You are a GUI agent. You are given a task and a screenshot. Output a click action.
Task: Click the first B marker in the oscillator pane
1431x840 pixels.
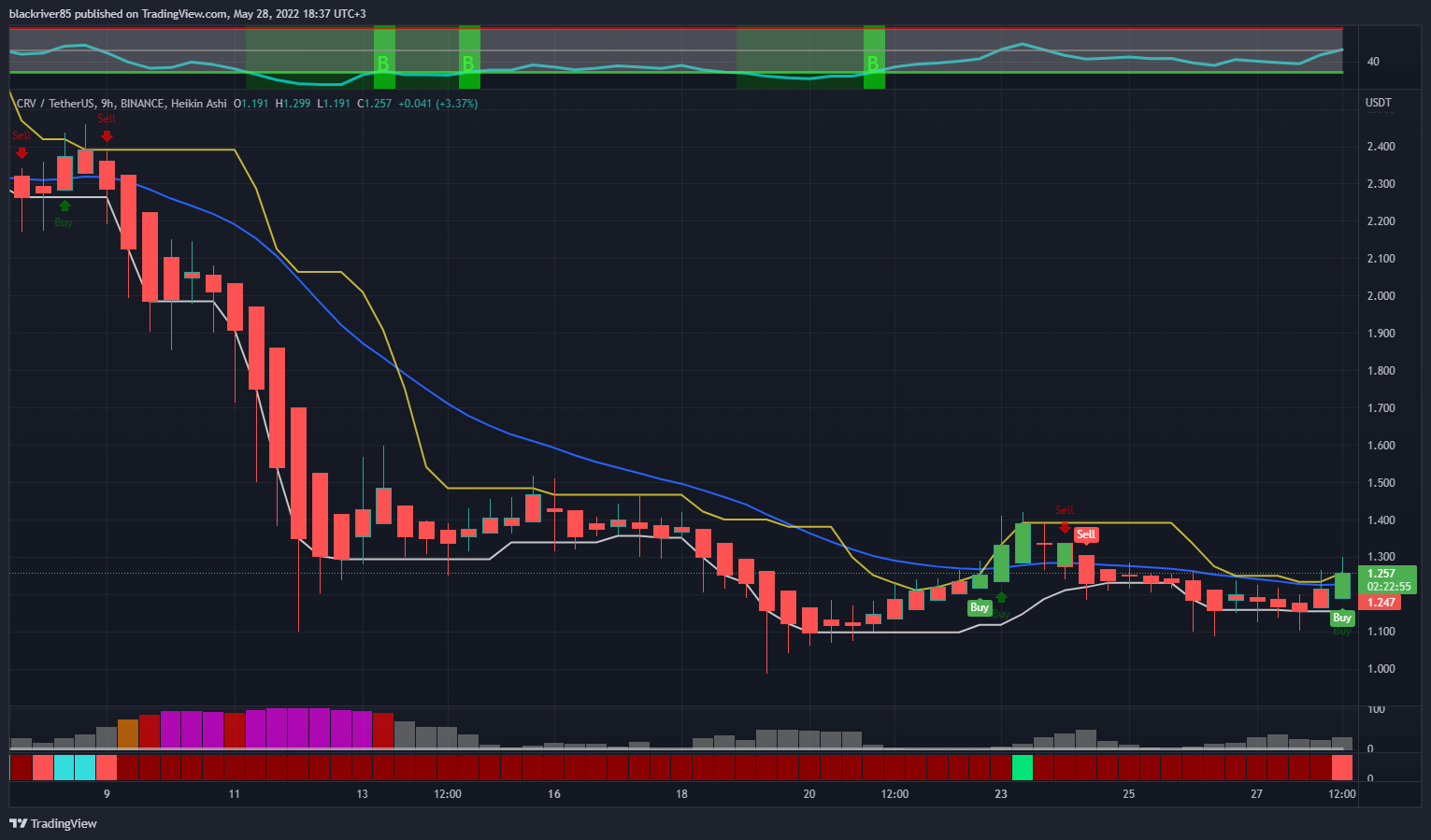pyautogui.click(x=383, y=64)
